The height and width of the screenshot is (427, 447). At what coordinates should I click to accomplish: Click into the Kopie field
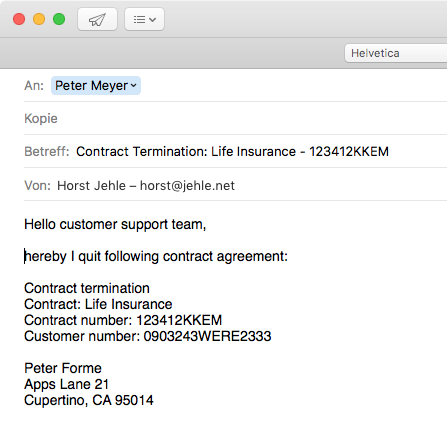click(235, 118)
